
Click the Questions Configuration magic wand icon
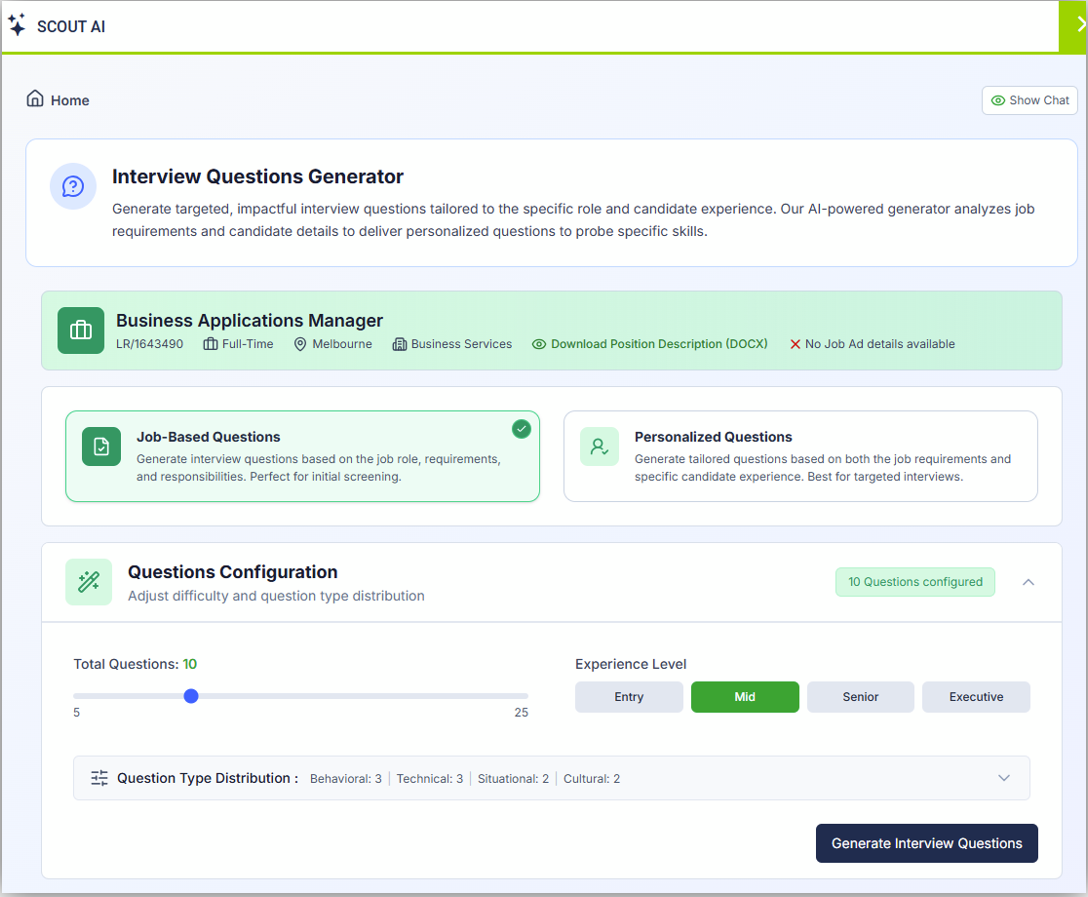[x=88, y=582]
